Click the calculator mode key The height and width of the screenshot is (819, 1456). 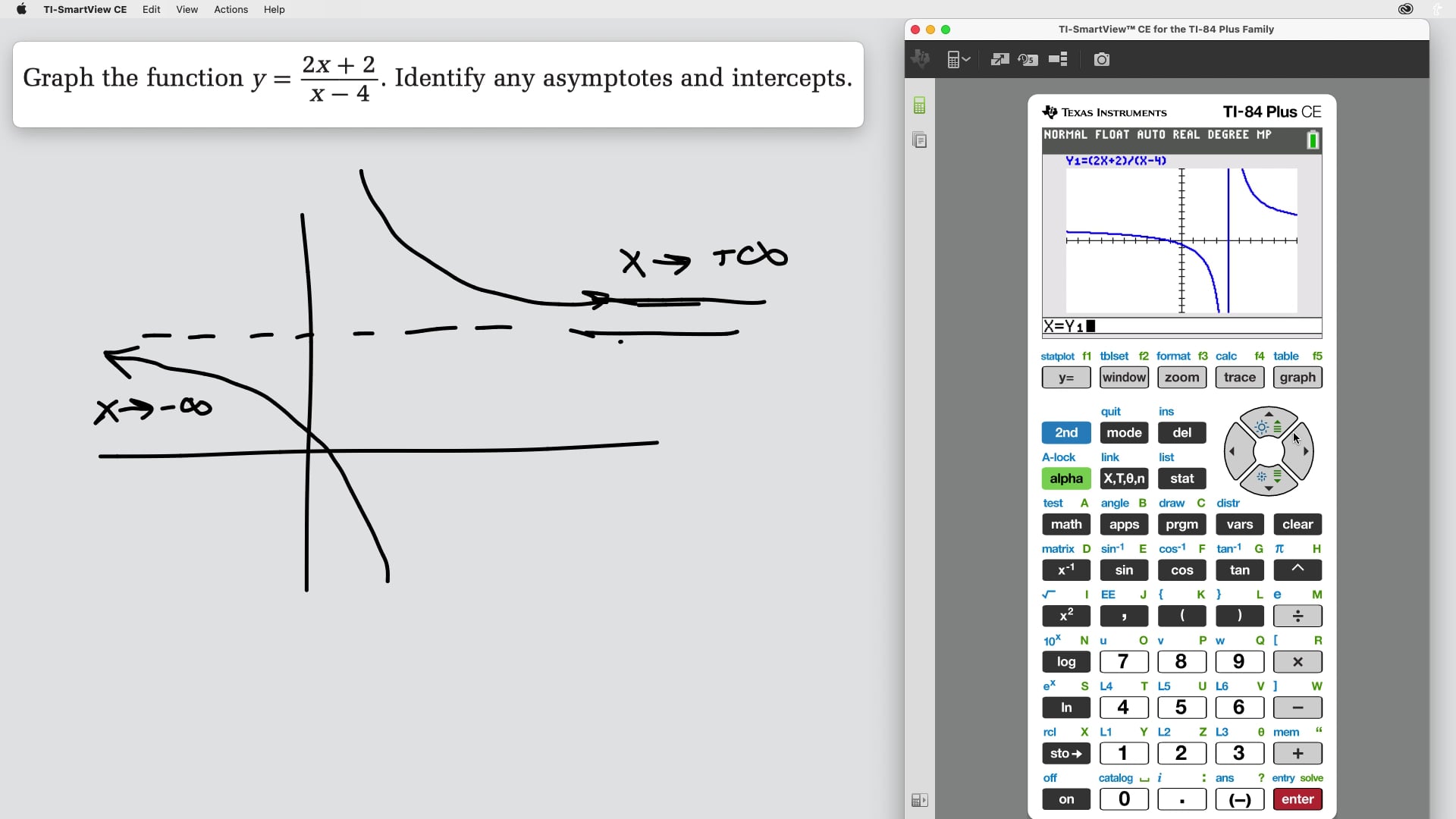(1124, 433)
